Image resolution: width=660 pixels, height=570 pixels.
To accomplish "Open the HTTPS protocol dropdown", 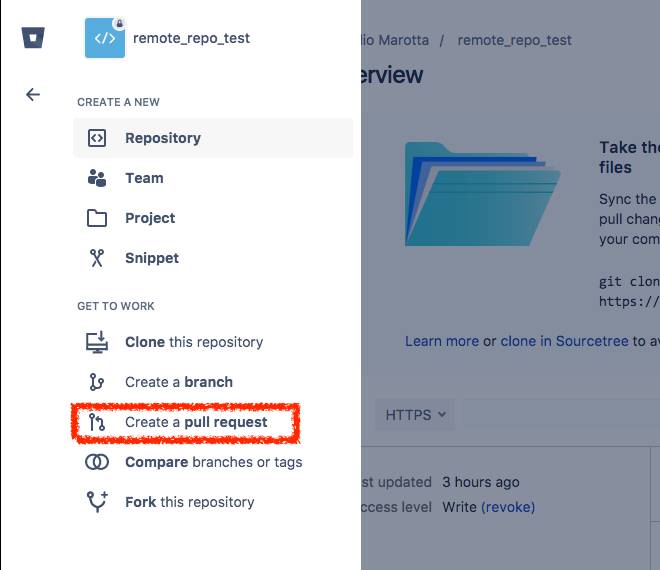I will [x=415, y=415].
